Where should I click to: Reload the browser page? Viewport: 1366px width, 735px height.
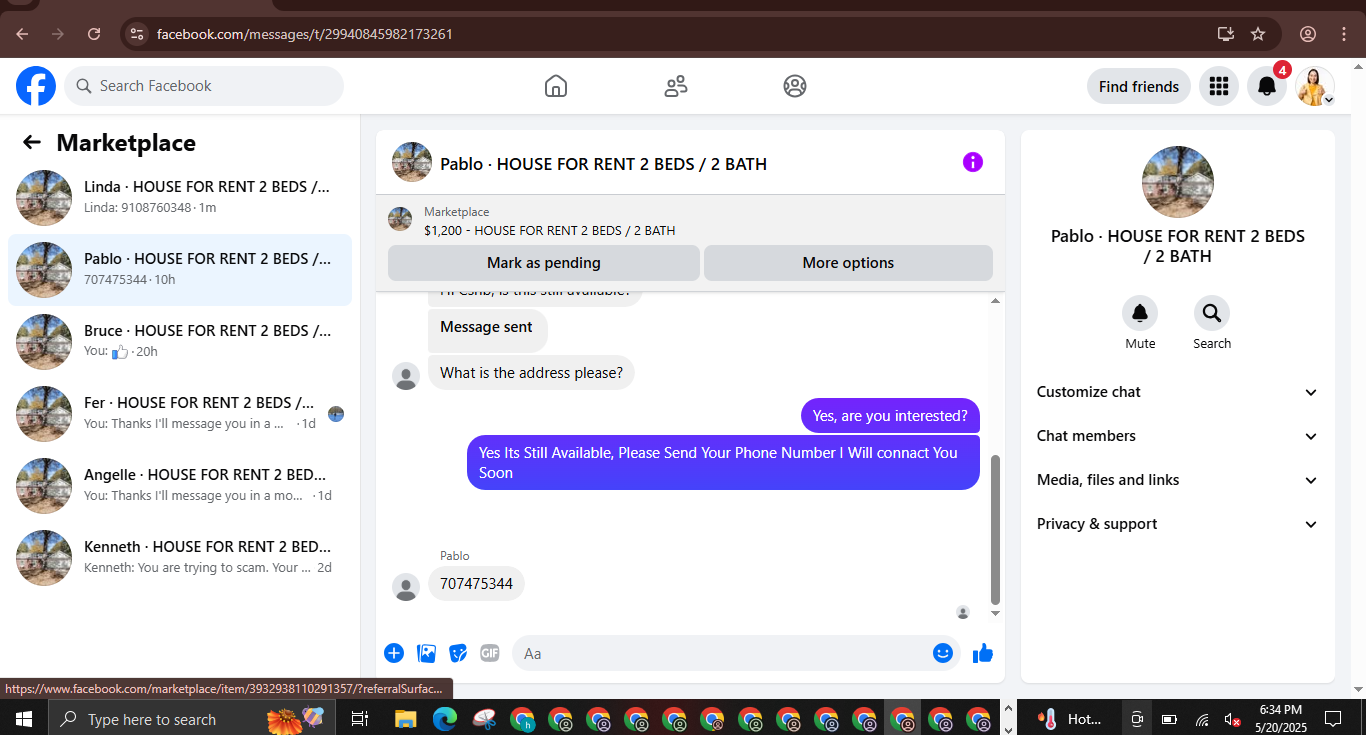[x=94, y=34]
